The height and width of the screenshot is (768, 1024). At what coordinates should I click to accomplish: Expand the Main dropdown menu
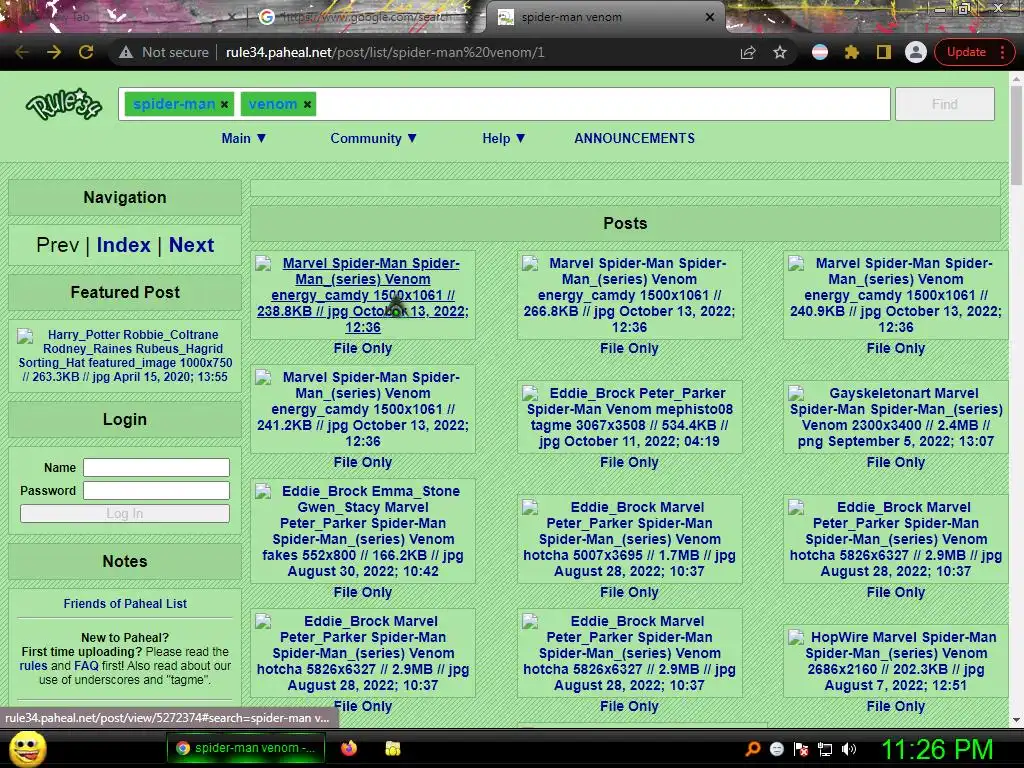(x=244, y=138)
